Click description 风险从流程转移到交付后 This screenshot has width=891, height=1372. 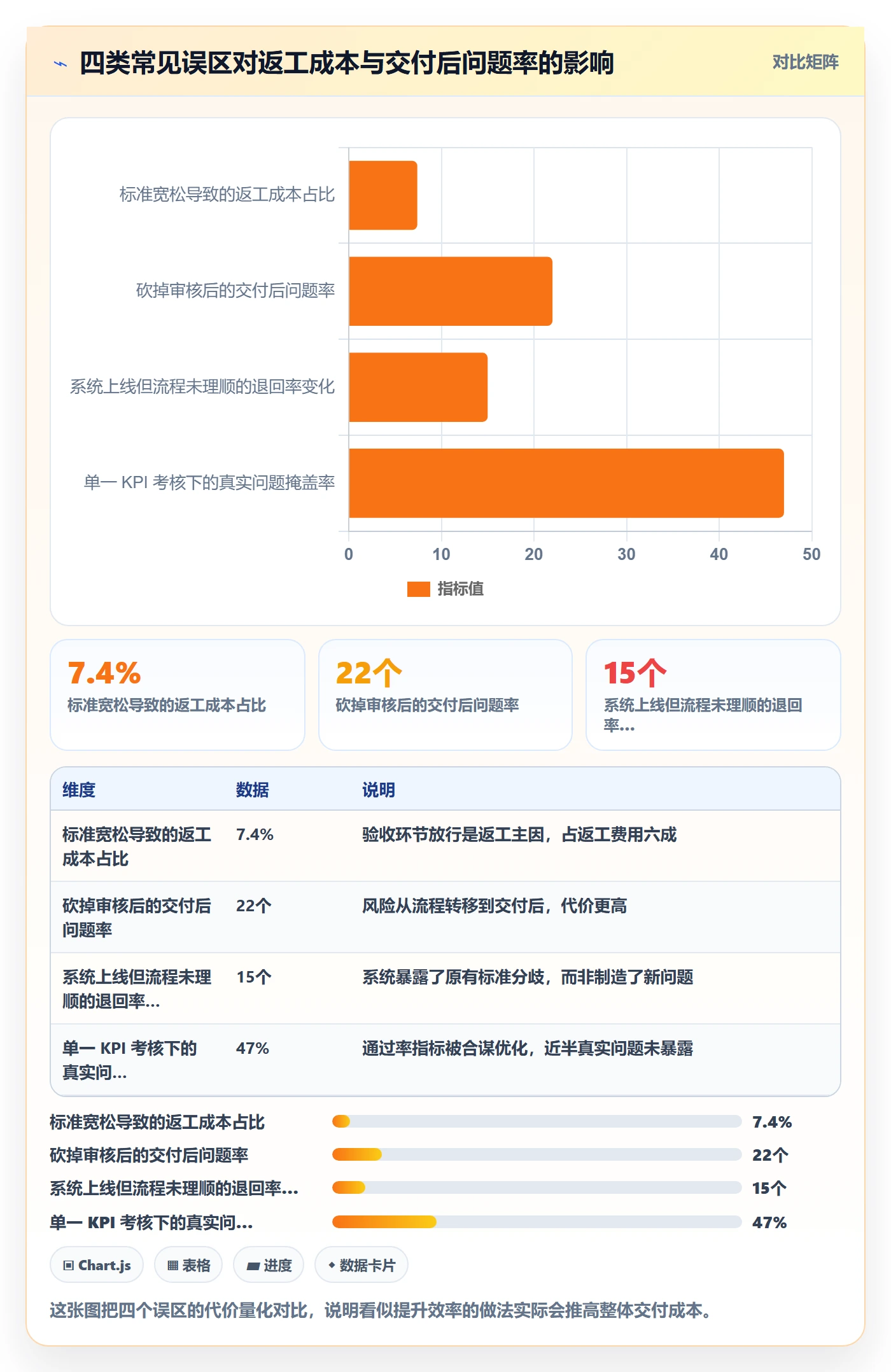[494, 906]
